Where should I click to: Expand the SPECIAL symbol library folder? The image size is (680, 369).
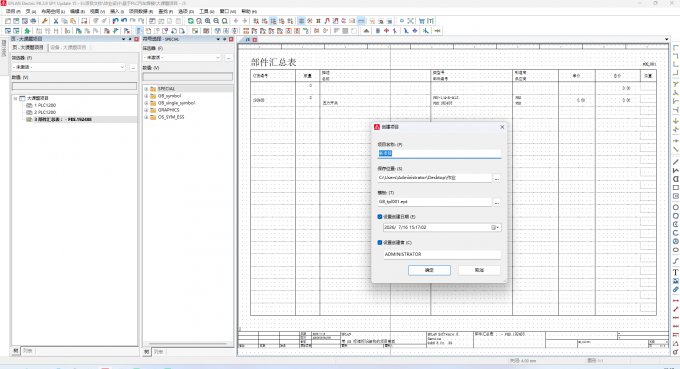pyautogui.click(x=146, y=89)
